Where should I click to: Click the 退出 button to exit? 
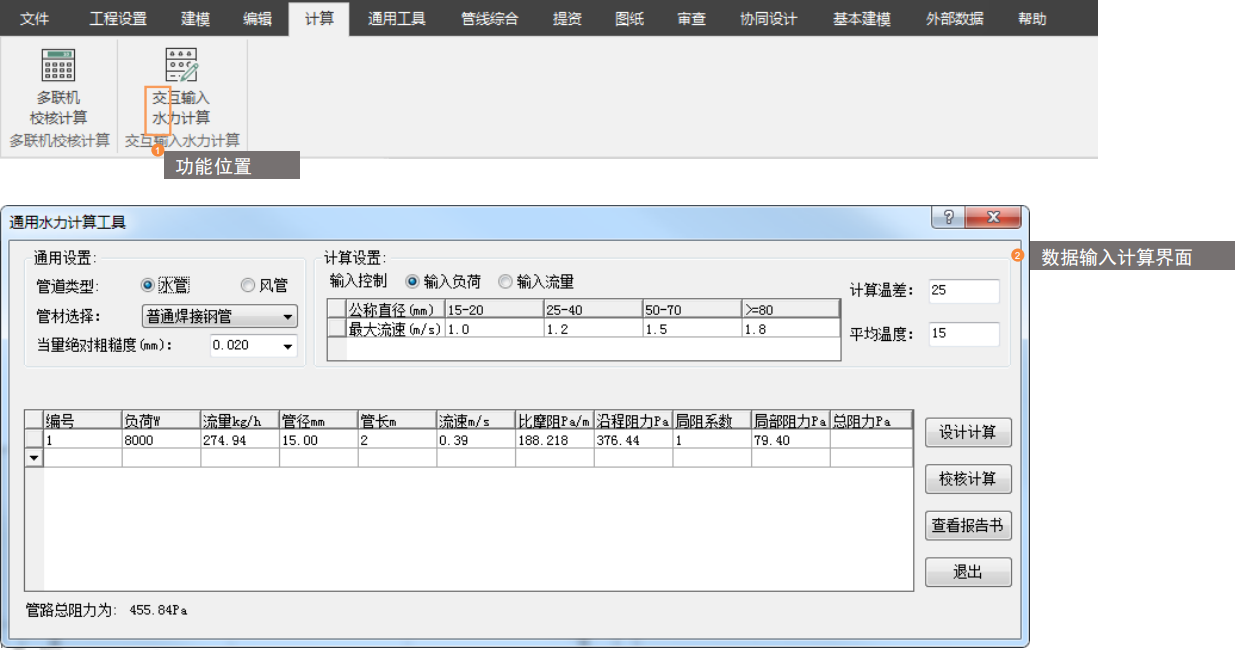click(967, 572)
